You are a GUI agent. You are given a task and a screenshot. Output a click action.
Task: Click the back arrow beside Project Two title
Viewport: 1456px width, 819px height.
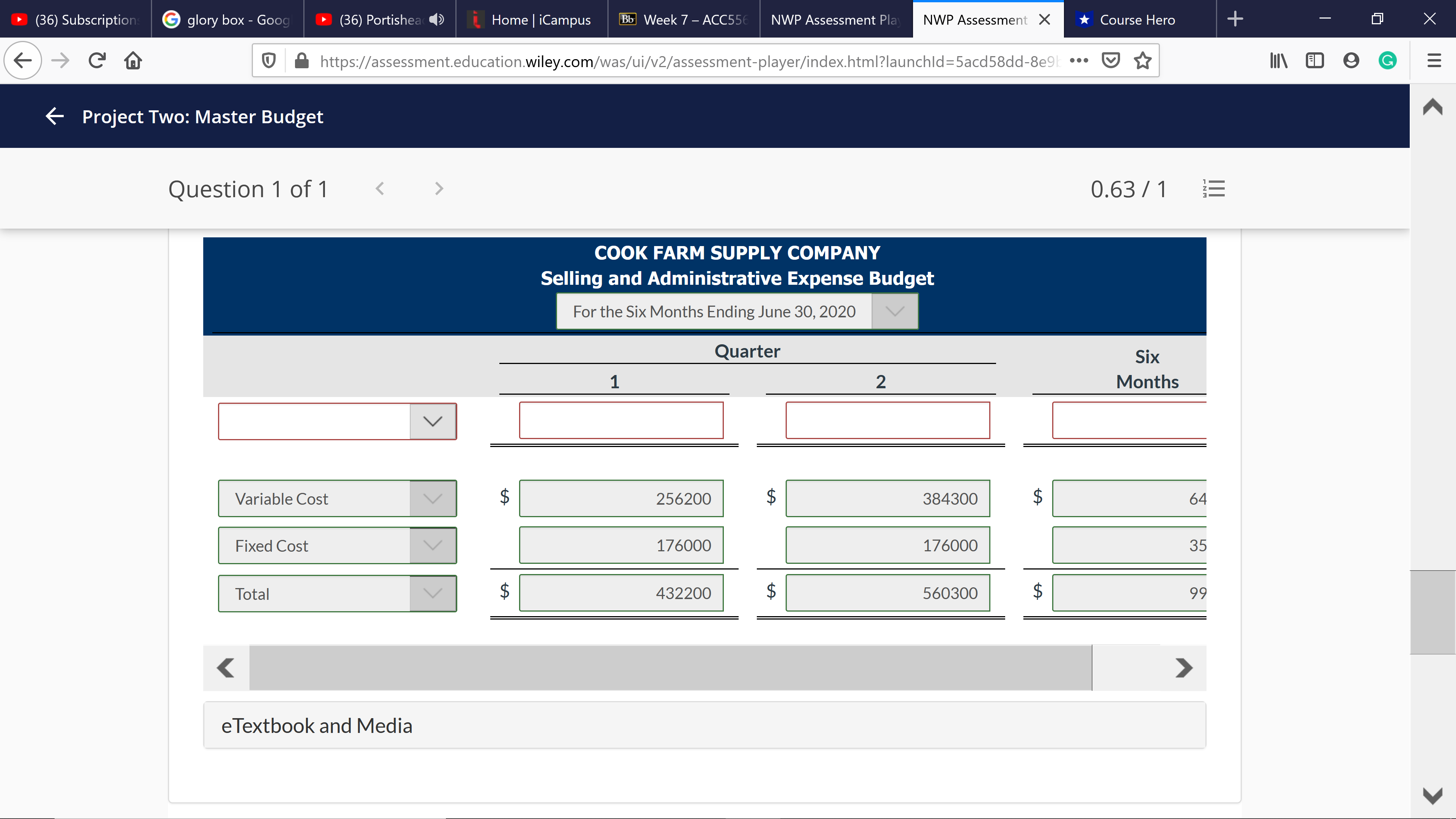[54, 116]
